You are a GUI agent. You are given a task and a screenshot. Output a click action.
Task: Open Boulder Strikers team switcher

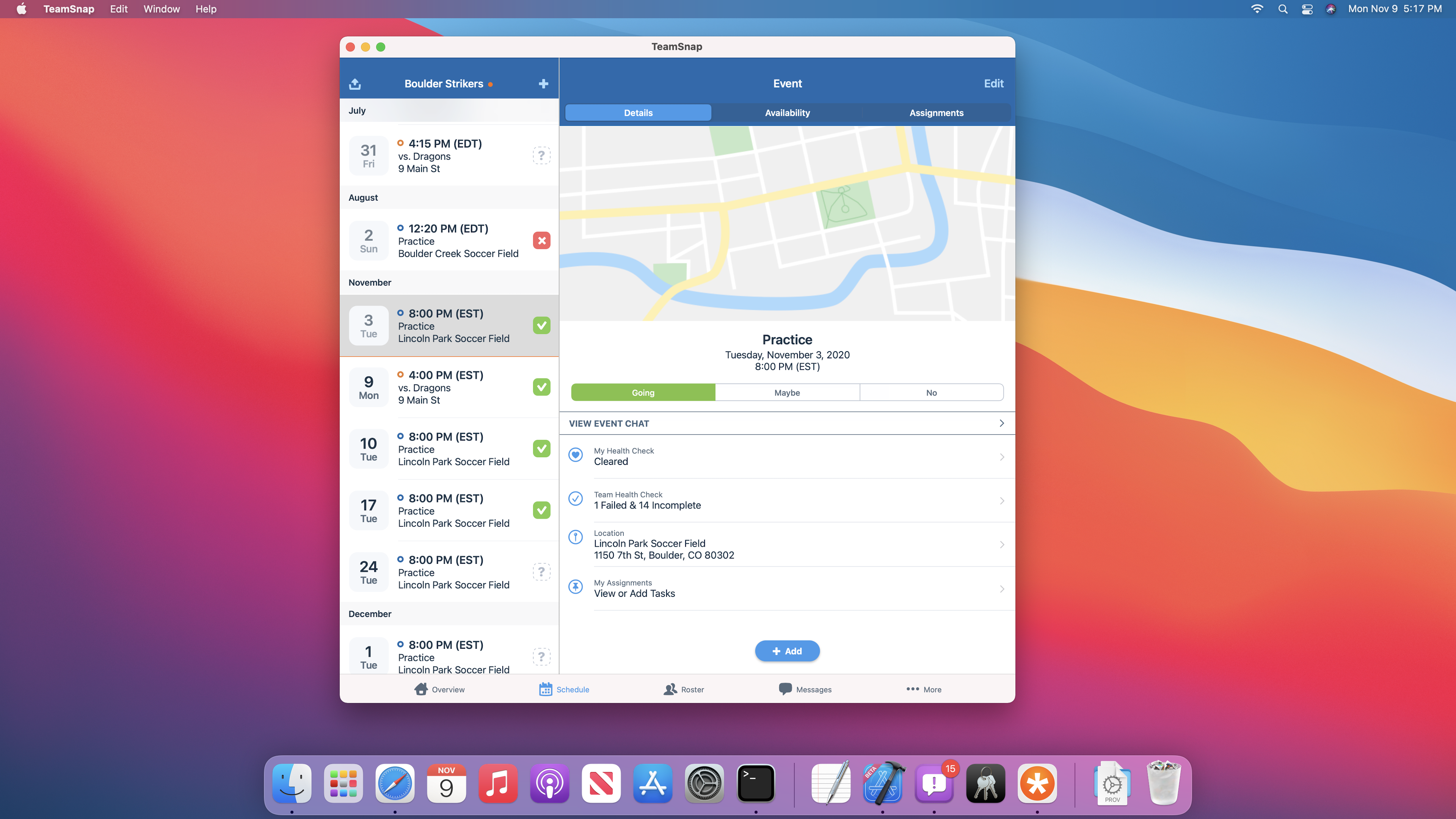448,84
